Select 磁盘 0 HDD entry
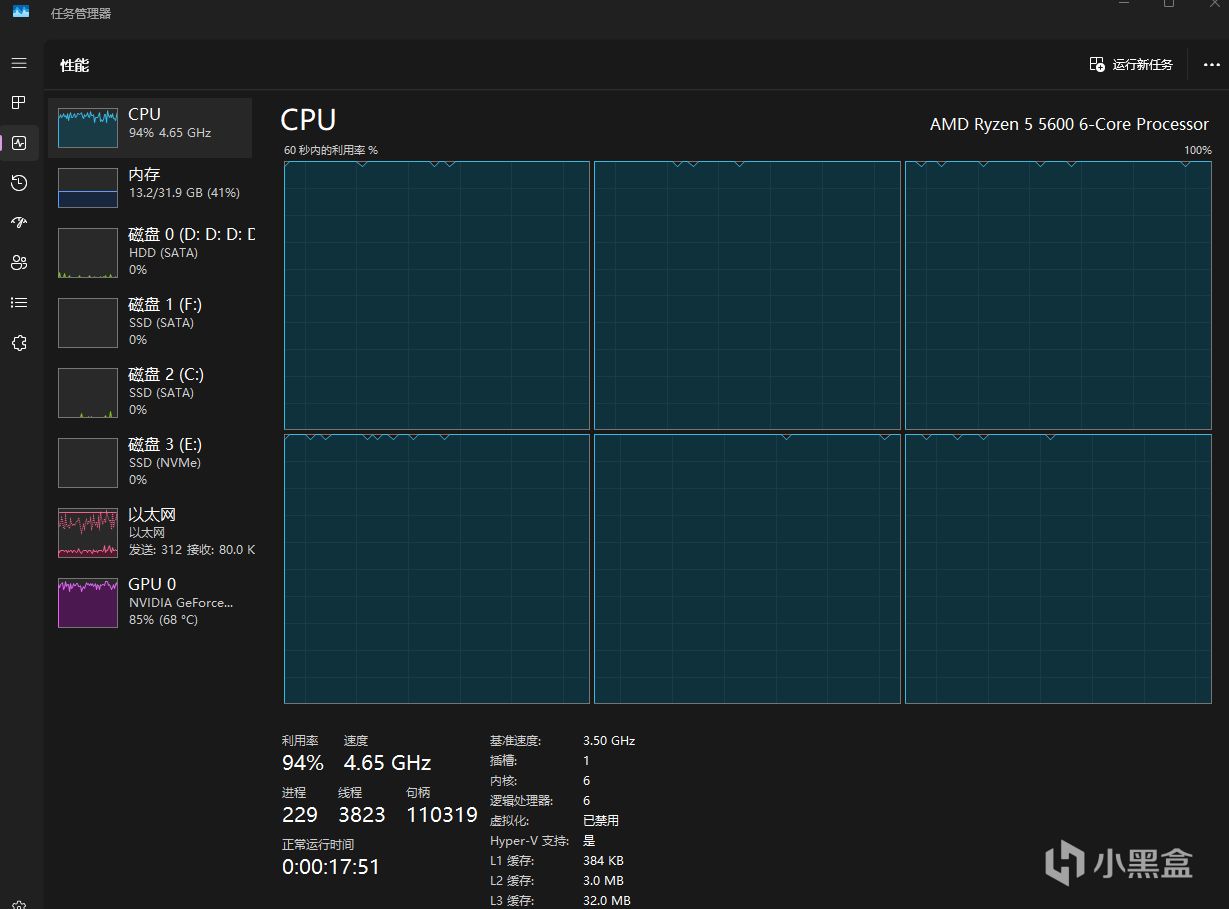Viewport: 1229px width, 909px height. point(150,252)
